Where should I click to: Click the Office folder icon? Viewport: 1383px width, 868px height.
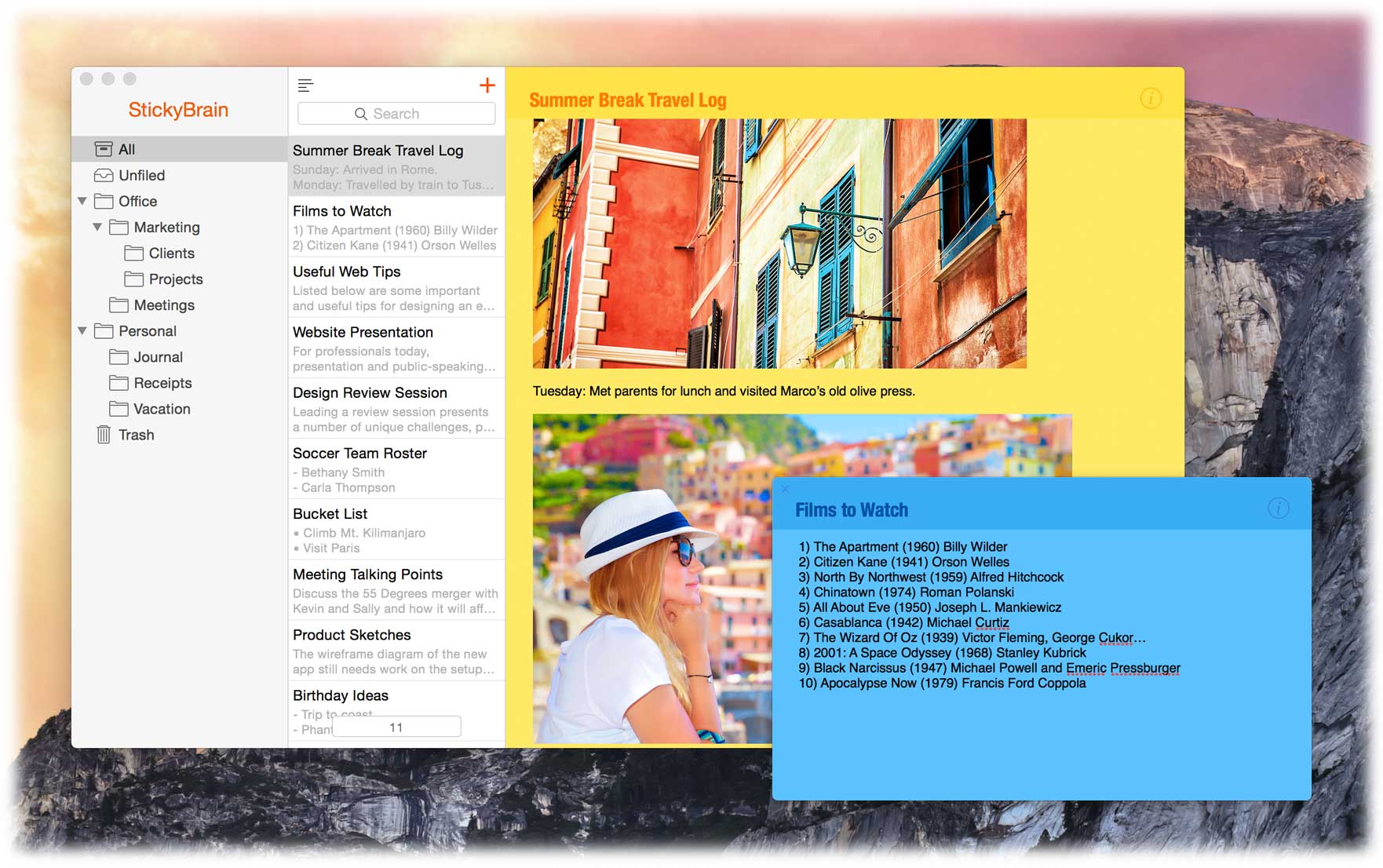[x=104, y=201]
